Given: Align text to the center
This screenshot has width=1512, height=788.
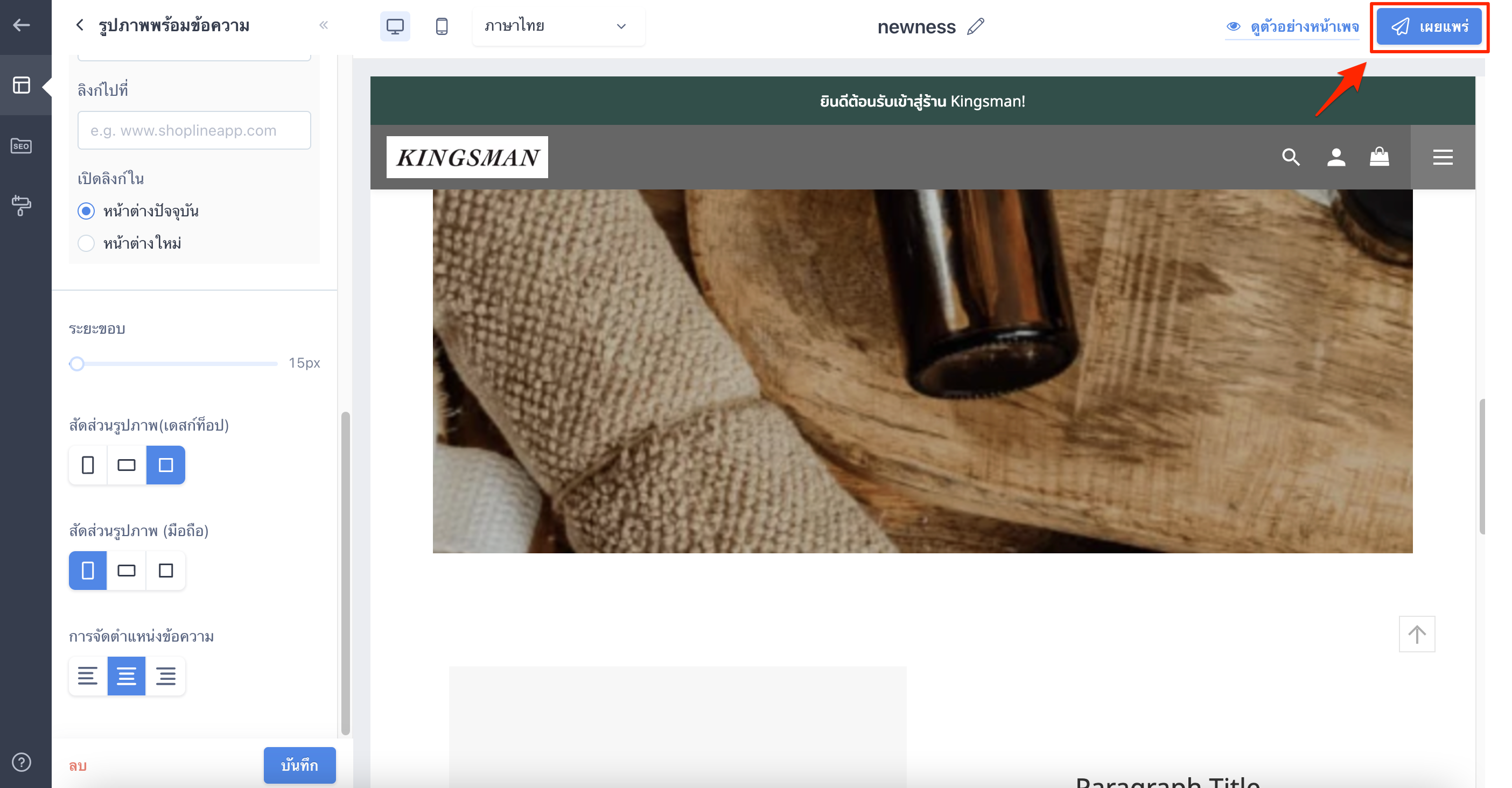Looking at the screenshot, I should click(127, 676).
